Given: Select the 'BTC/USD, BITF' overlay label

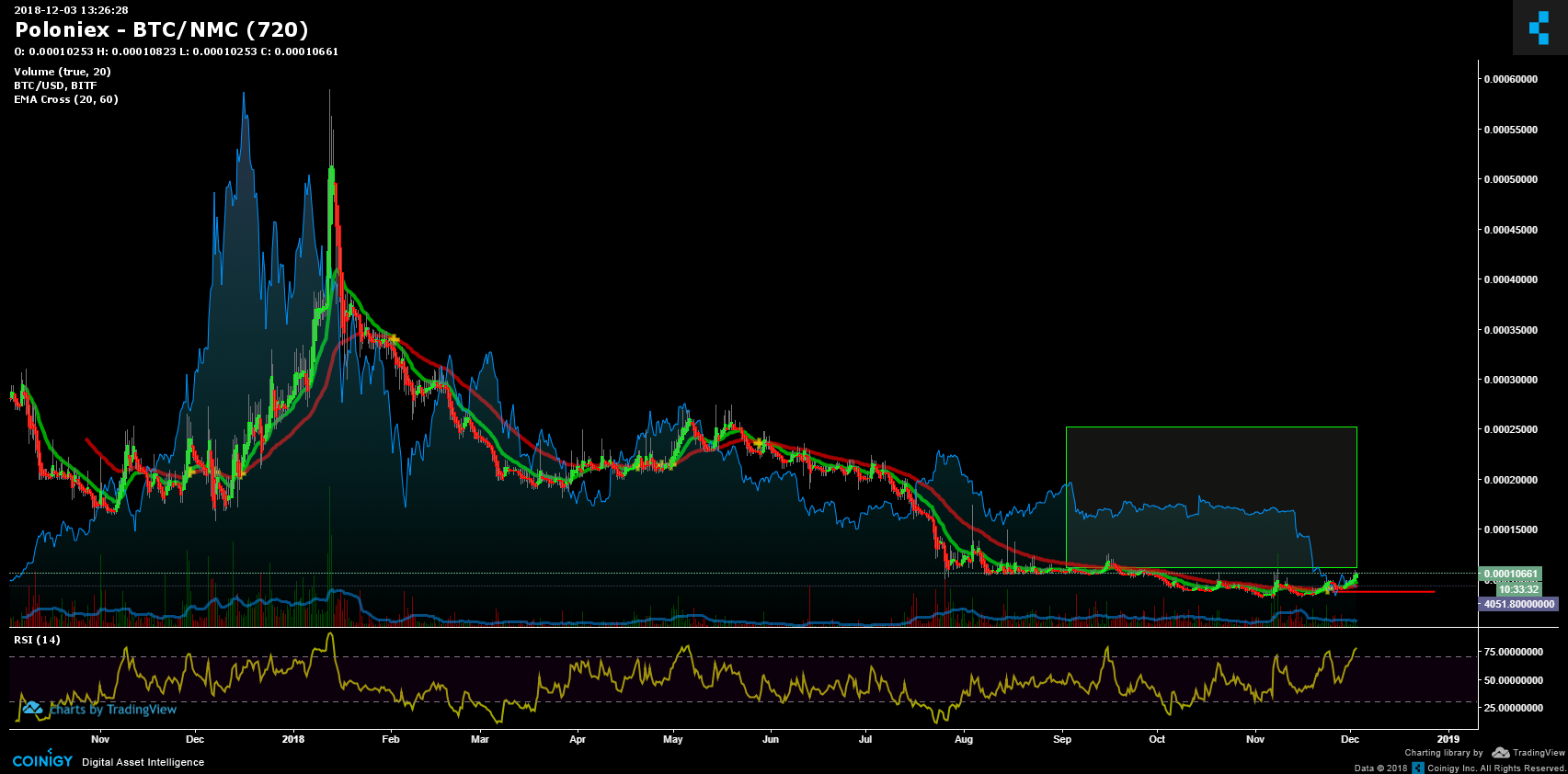Looking at the screenshot, I should point(55,85).
